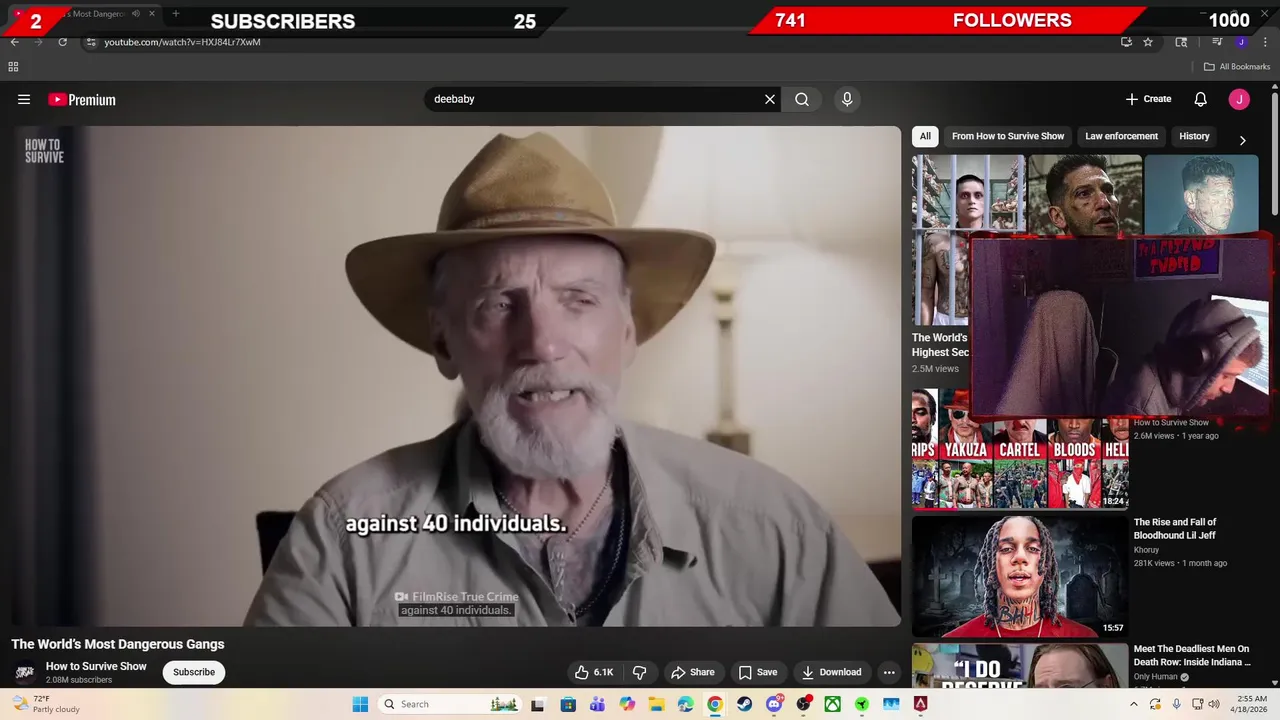Open Chrome from the taskbar
The width and height of the screenshot is (1280, 720).
[x=715, y=704]
